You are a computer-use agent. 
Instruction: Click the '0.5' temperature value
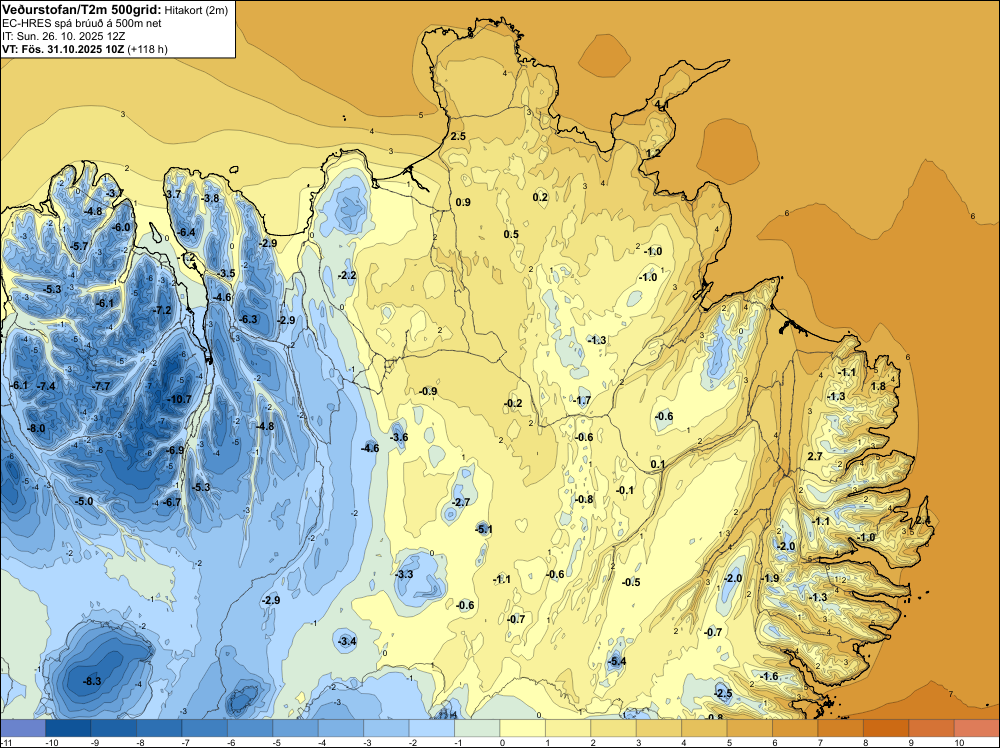click(x=511, y=234)
